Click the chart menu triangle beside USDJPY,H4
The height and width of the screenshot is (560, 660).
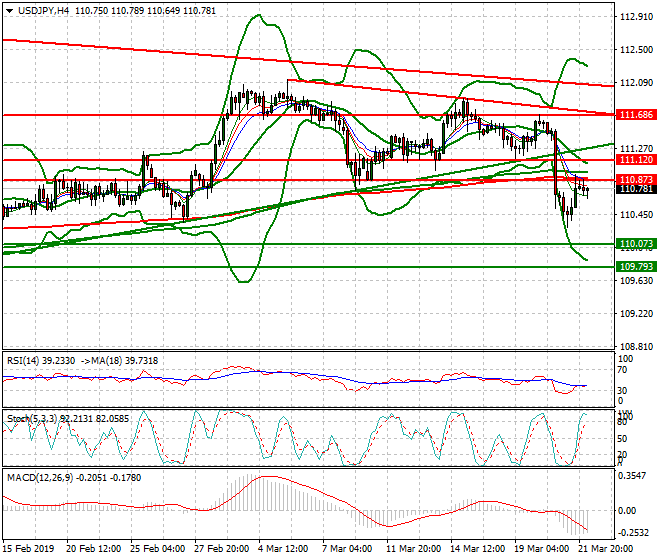pyautogui.click(x=9, y=11)
